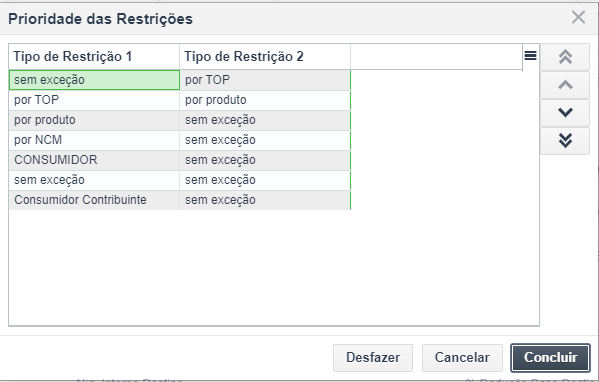Move selected row up one position
Screen dimensions: 599x382
point(565,85)
